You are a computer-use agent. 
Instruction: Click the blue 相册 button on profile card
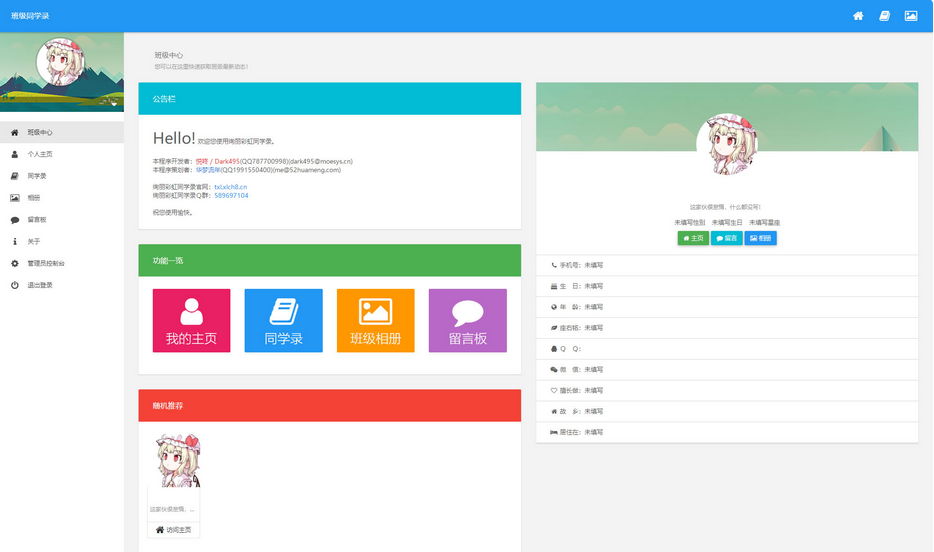(x=760, y=238)
